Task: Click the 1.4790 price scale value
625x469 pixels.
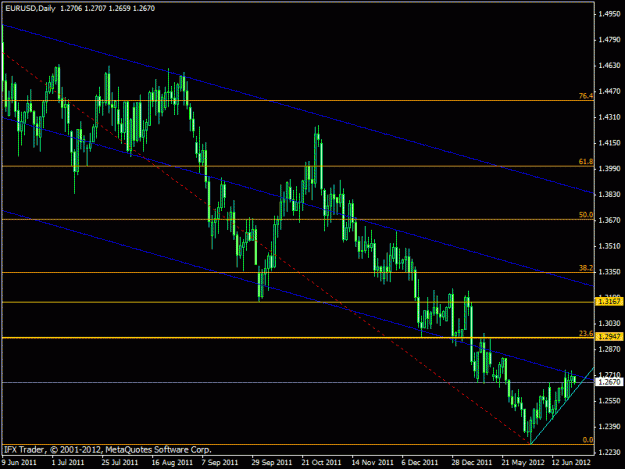Action: point(609,40)
